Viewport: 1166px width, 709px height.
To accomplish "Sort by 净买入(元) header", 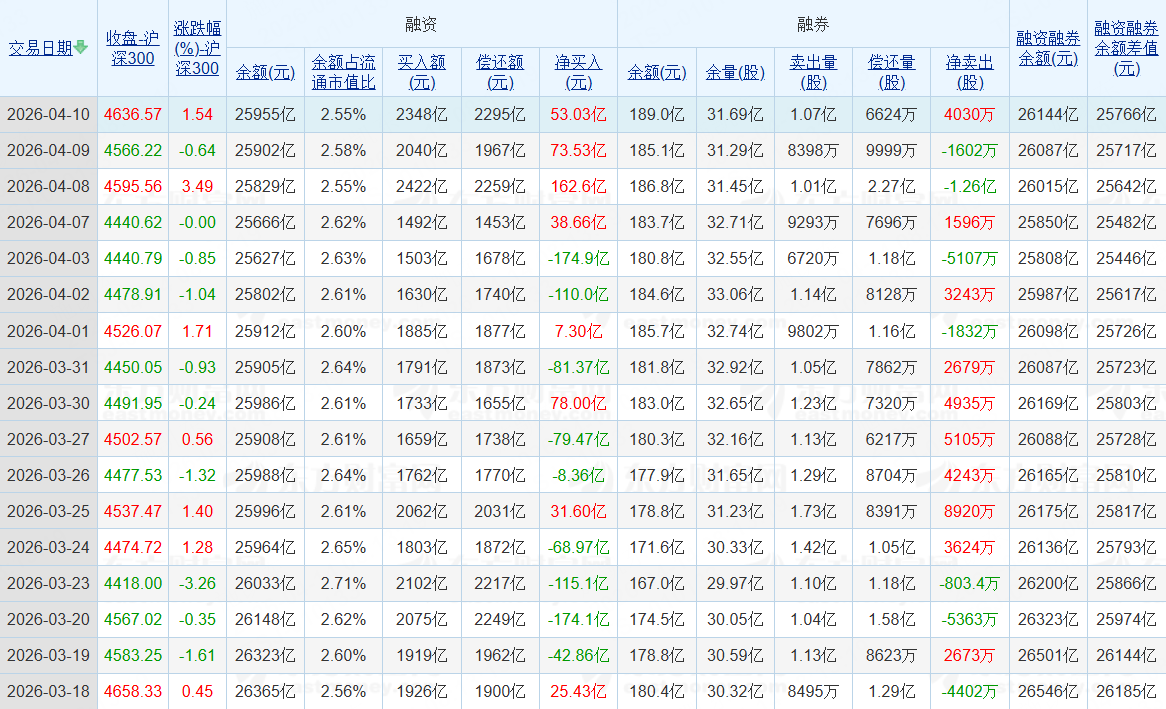I will pos(578,72).
